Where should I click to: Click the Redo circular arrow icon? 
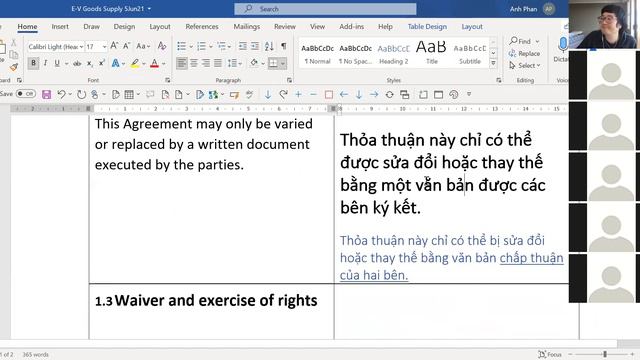(81, 95)
